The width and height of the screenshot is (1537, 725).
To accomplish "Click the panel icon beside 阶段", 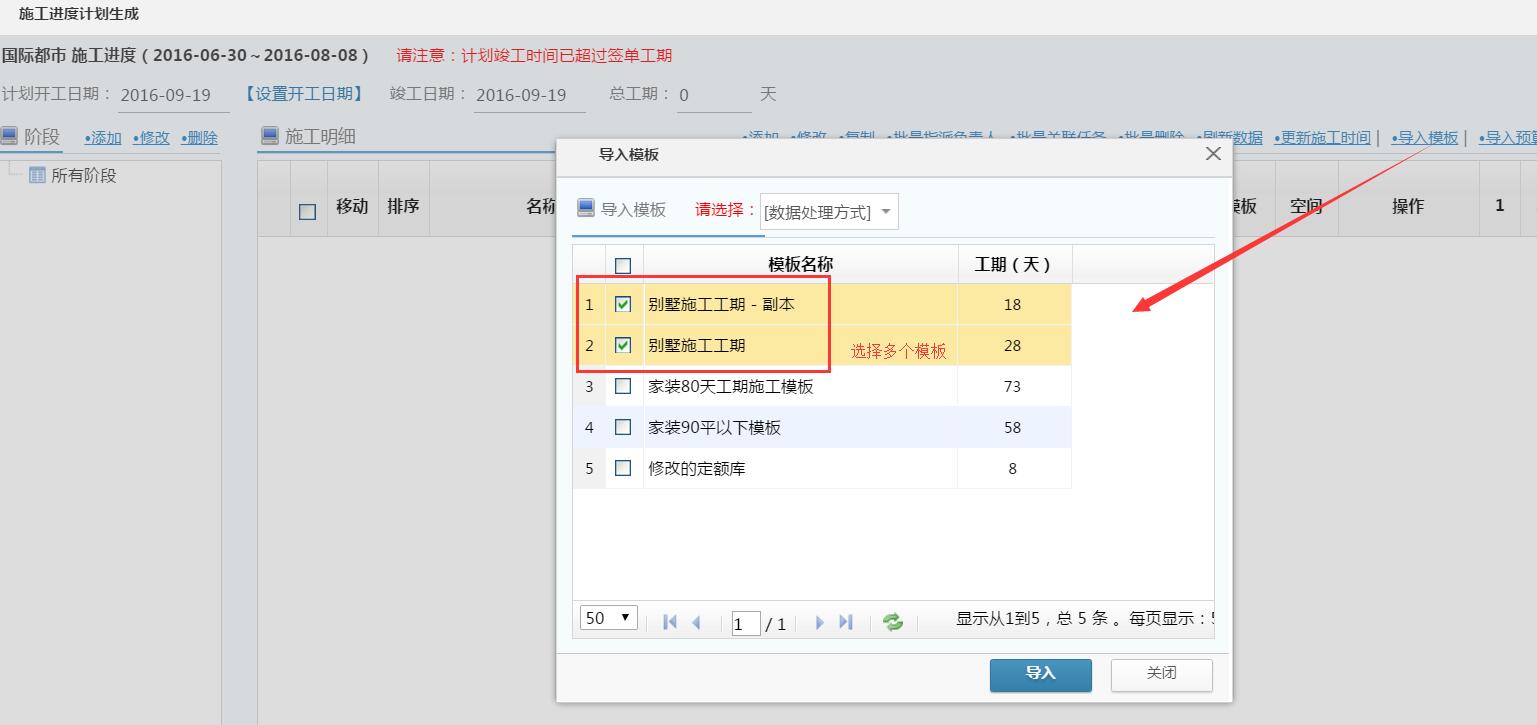I will [9, 135].
